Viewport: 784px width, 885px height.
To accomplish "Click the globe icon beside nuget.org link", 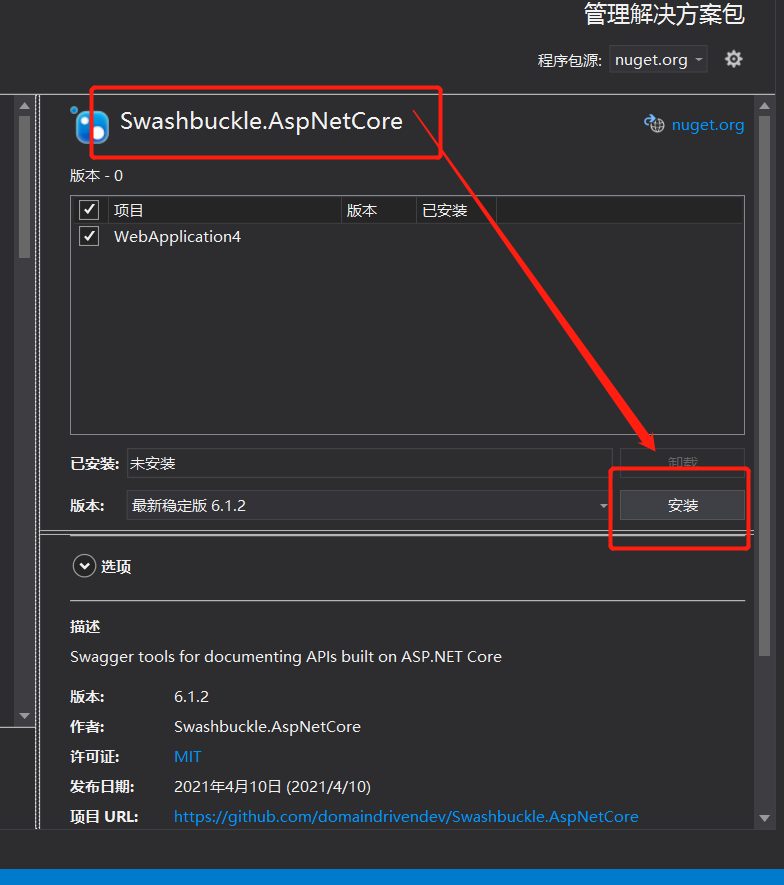I will (x=654, y=124).
